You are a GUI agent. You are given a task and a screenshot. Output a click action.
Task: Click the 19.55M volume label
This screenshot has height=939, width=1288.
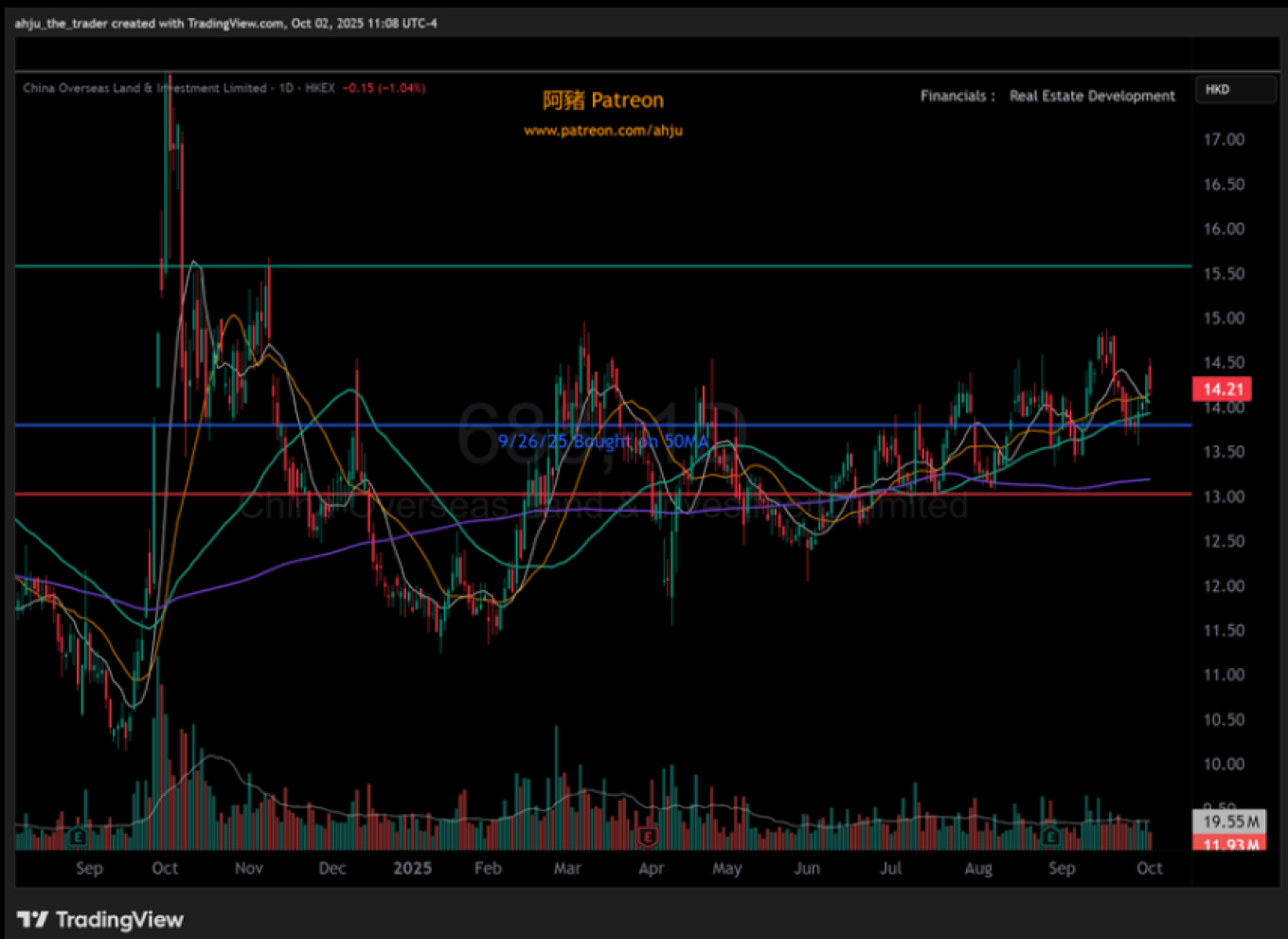[1230, 822]
